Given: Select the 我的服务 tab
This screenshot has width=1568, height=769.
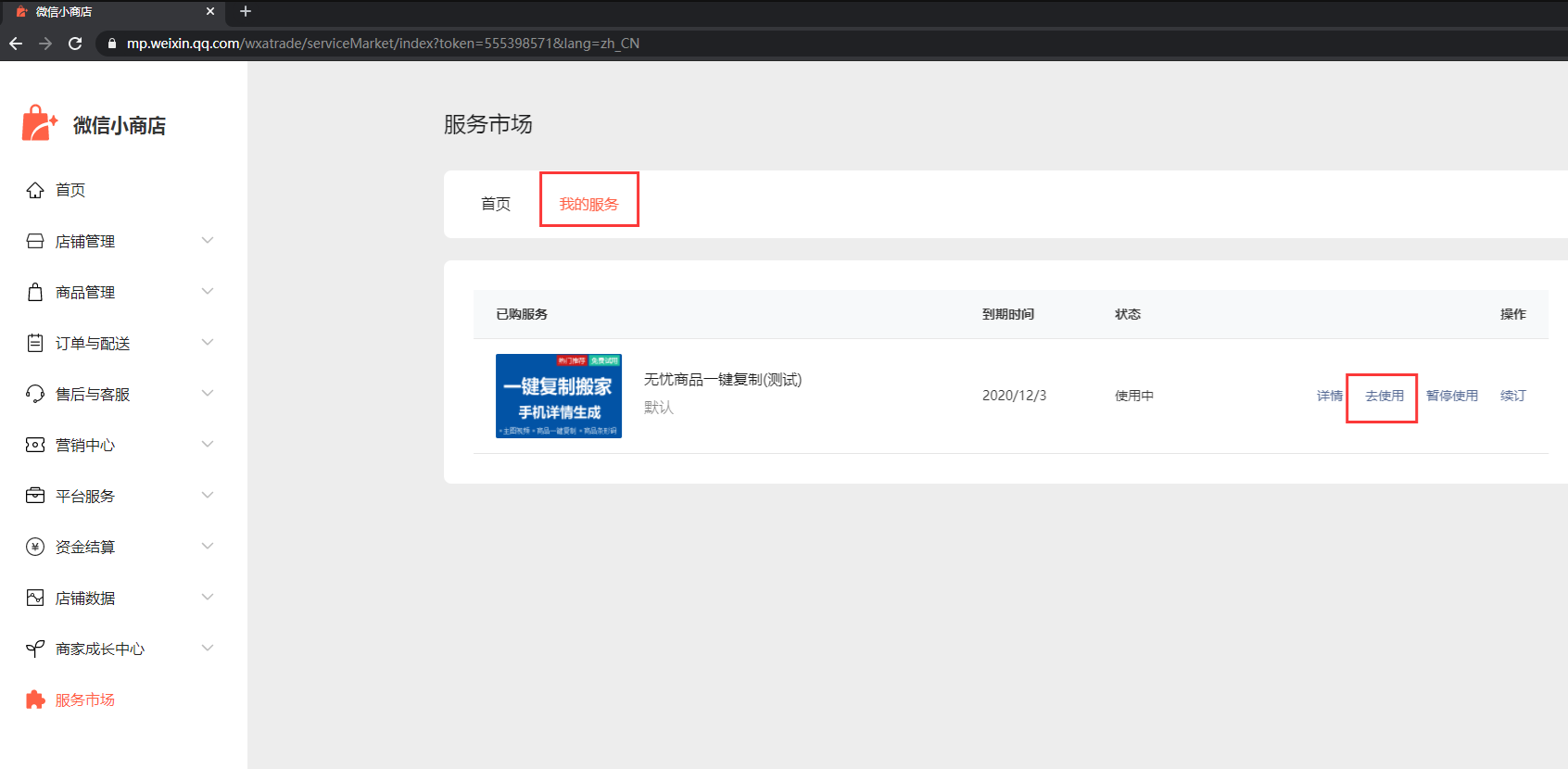Looking at the screenshot, I should coord(588,204).
